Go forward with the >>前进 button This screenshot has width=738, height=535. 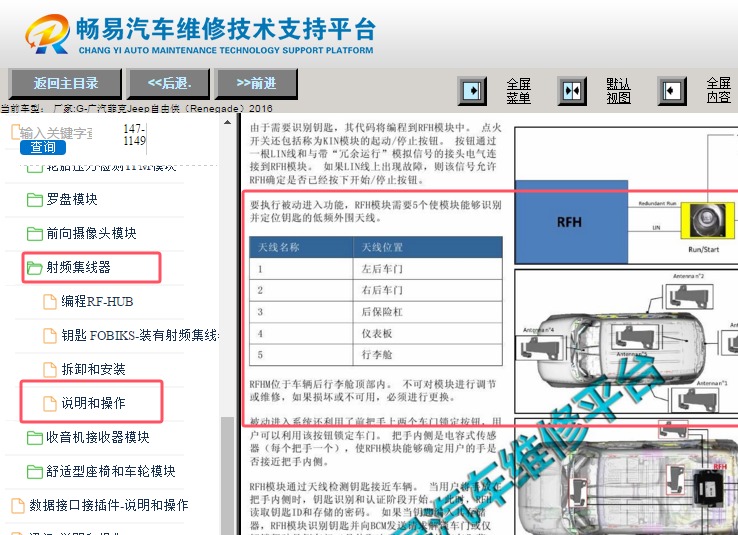(257, 84)
